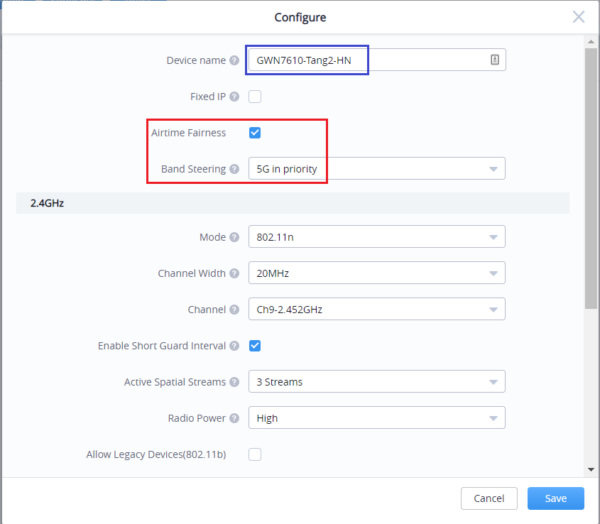Open the Band Steering dropdown
The height and width of the screenshot is (524, 600).
376,169
